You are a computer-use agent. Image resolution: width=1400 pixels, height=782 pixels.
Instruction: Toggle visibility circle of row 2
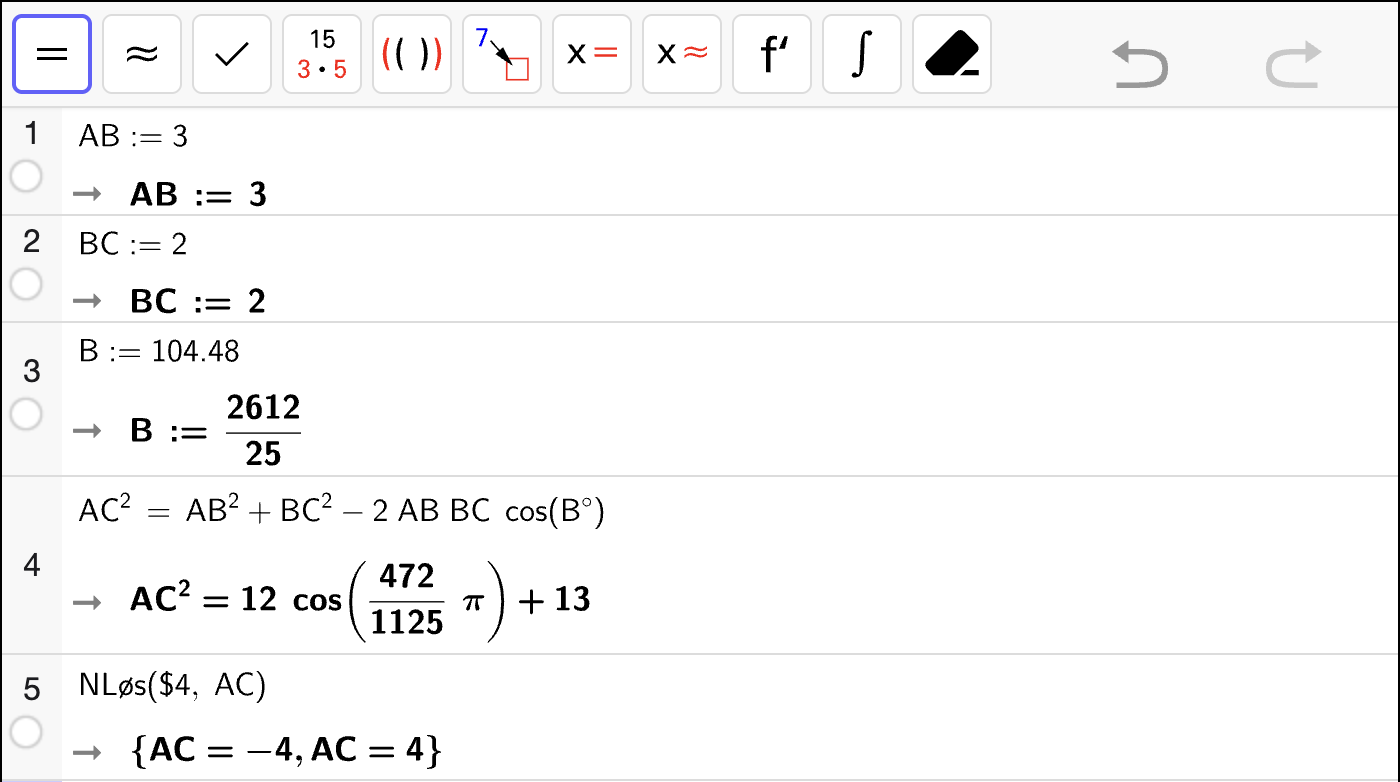pyautogui.click(x=26, y=284)
